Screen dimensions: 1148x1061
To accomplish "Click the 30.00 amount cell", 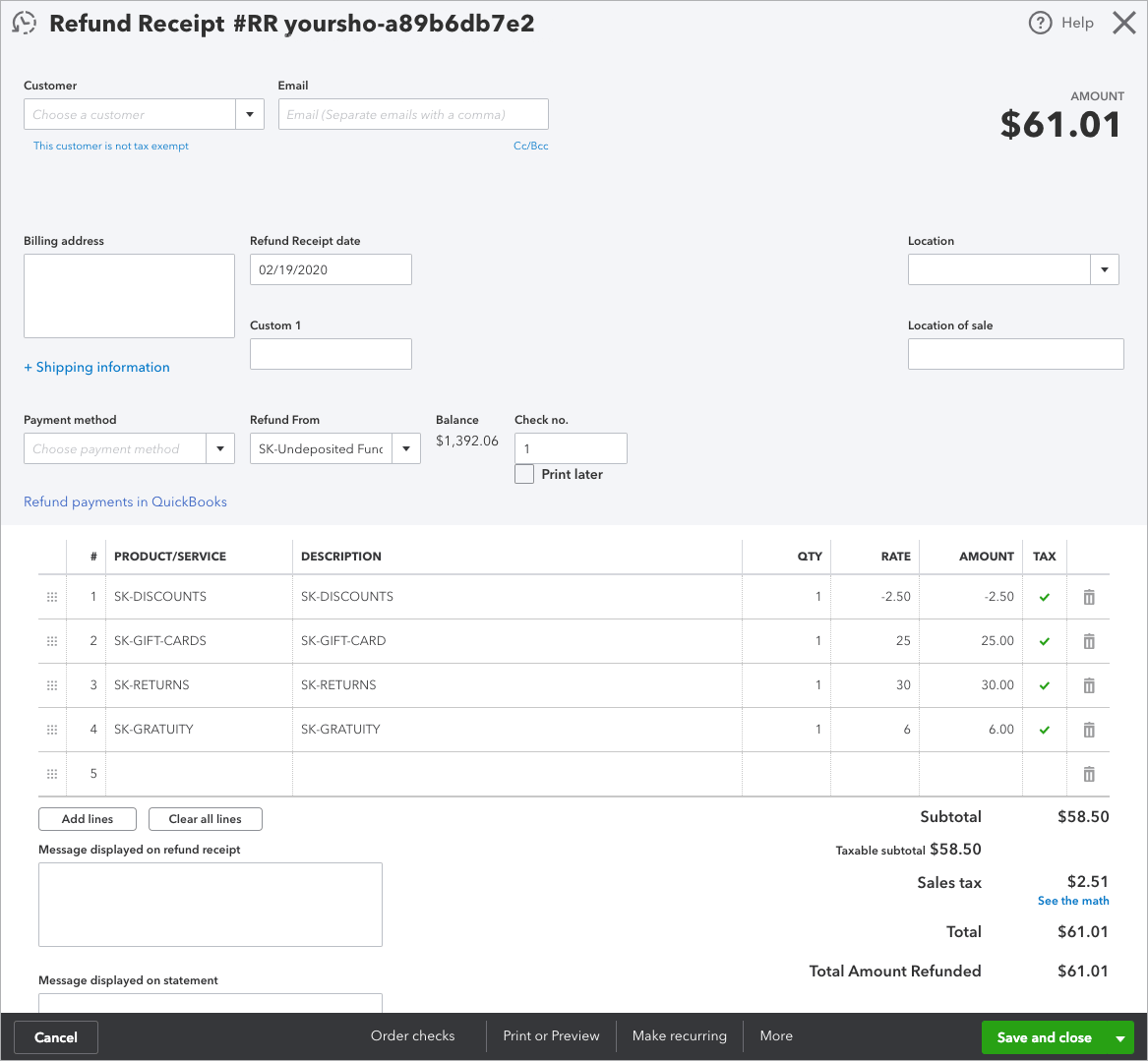I will click(971, 685).
